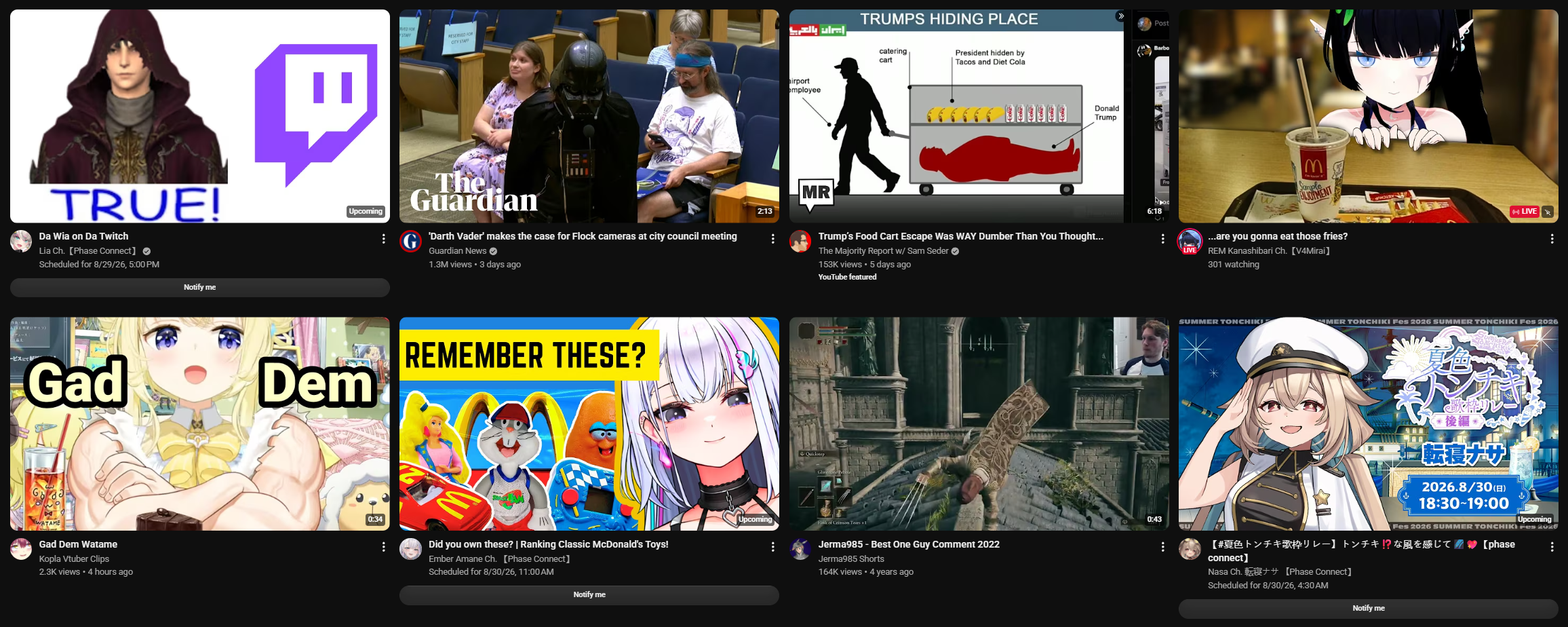Click the 0:43 duration badge
Viewport: 1568px width, 627px height.
[x=1154, y=520]
